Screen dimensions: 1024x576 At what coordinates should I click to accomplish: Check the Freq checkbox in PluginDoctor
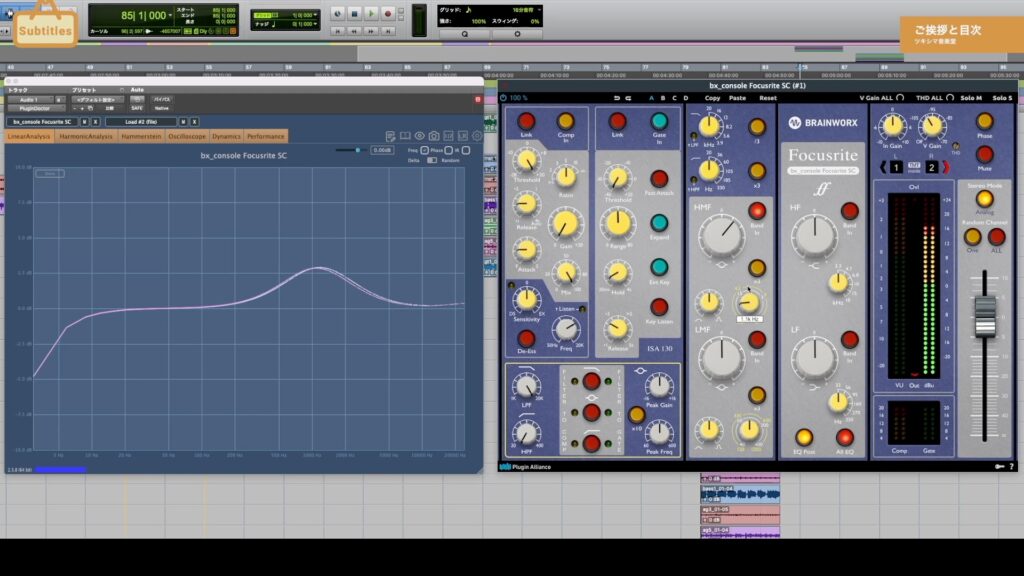(x=424, y=150)
